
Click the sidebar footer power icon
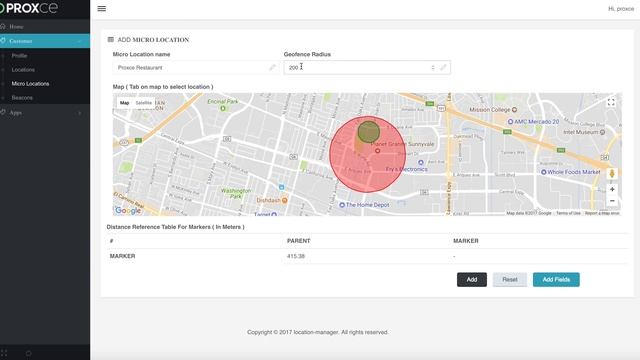pos(29,353)
